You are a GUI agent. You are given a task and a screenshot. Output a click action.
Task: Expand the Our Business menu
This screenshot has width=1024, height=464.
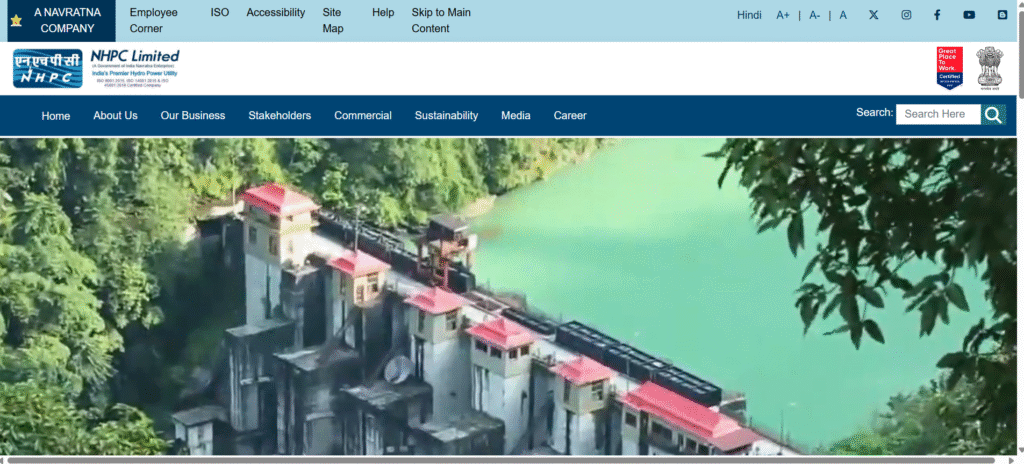point(193,116)
